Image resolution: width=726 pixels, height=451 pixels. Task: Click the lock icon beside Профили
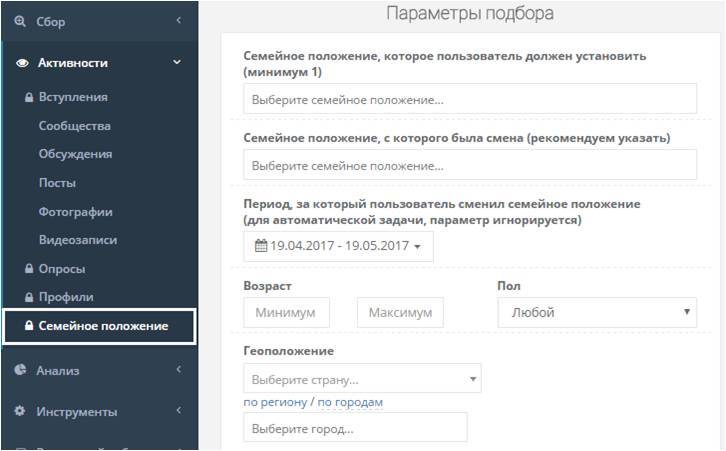29,297
